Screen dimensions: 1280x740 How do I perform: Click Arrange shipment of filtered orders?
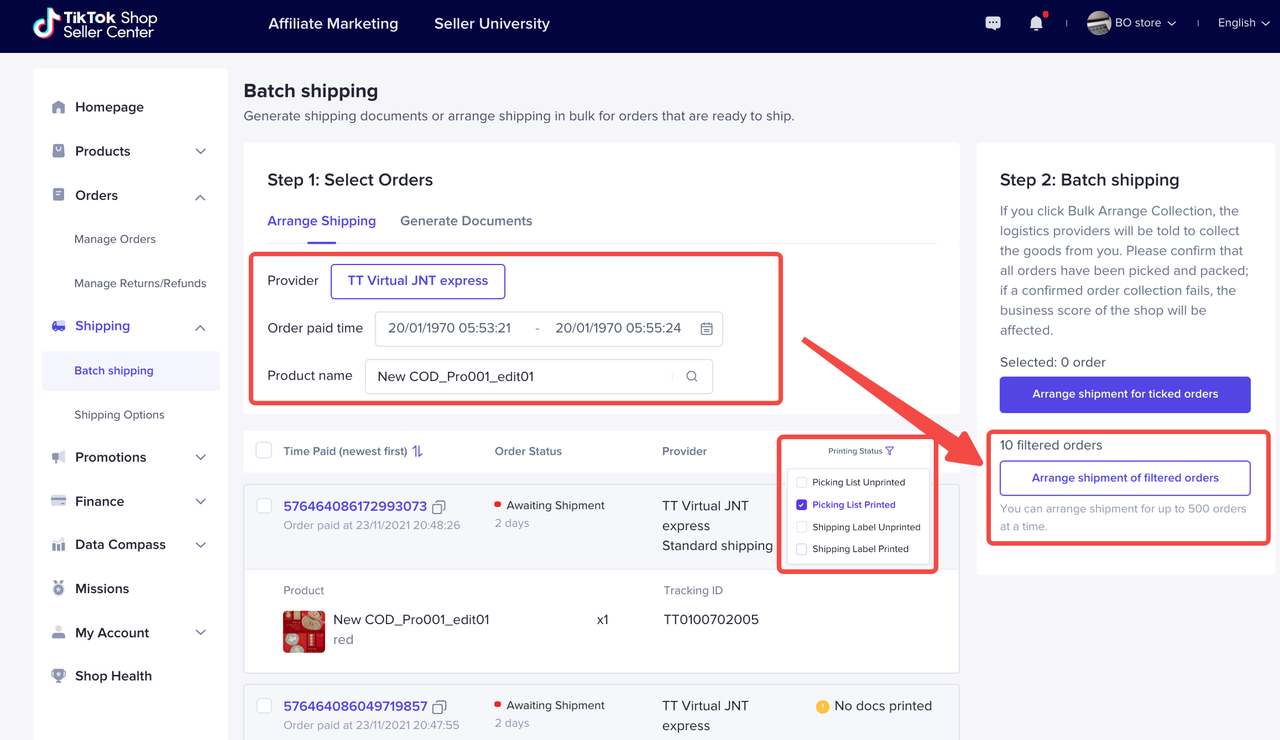point(1125,478)
